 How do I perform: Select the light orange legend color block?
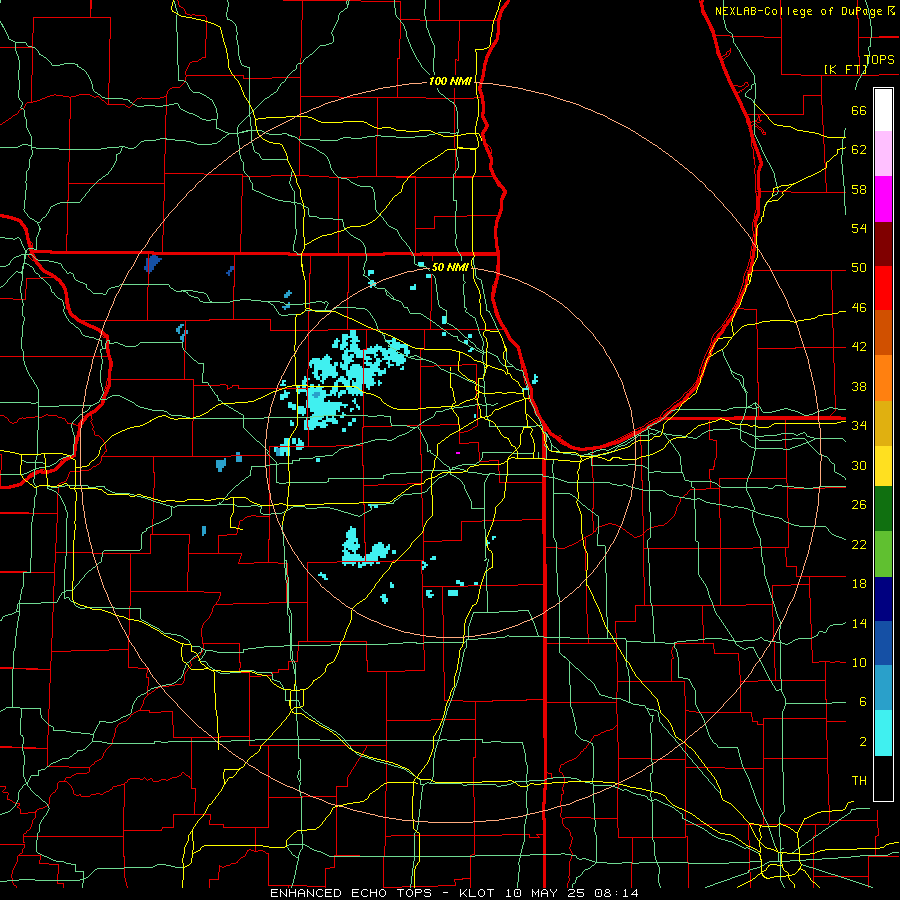pyautogui.click(x=883, y=378)
